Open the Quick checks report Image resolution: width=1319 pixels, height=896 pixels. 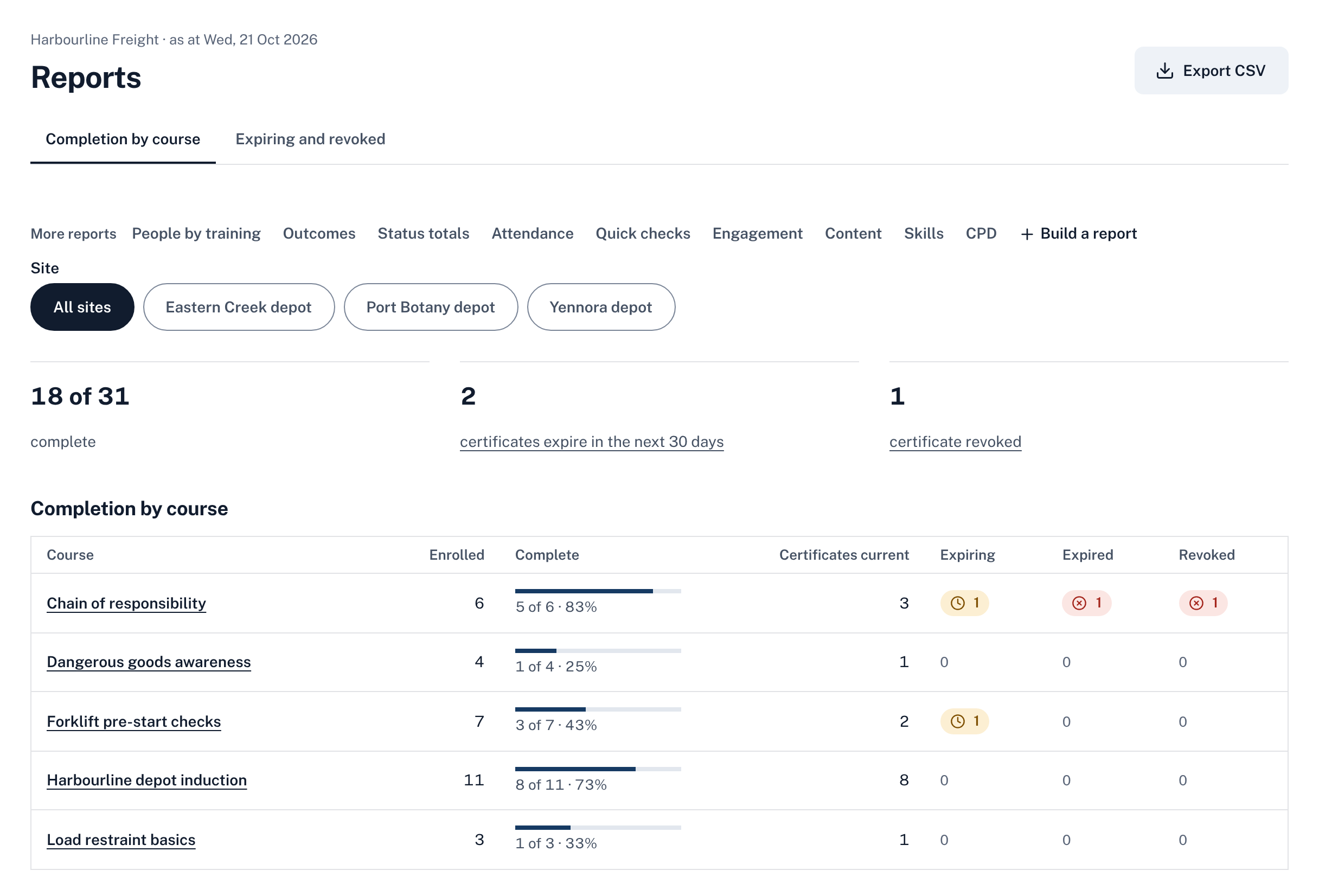[643, 234]
